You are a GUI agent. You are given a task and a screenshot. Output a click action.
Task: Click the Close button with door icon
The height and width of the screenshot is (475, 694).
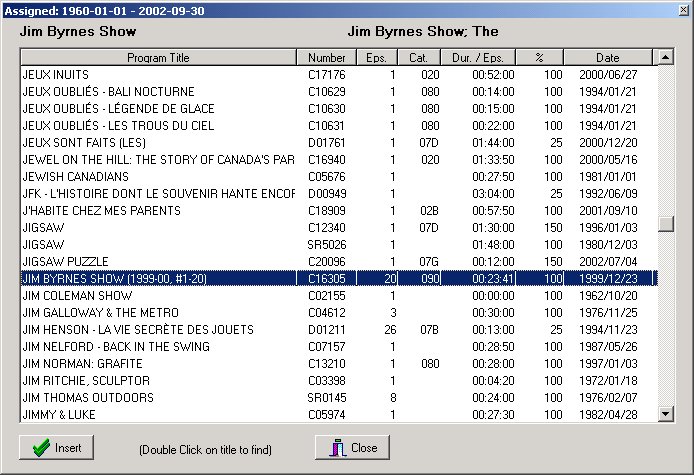(352, 447)
